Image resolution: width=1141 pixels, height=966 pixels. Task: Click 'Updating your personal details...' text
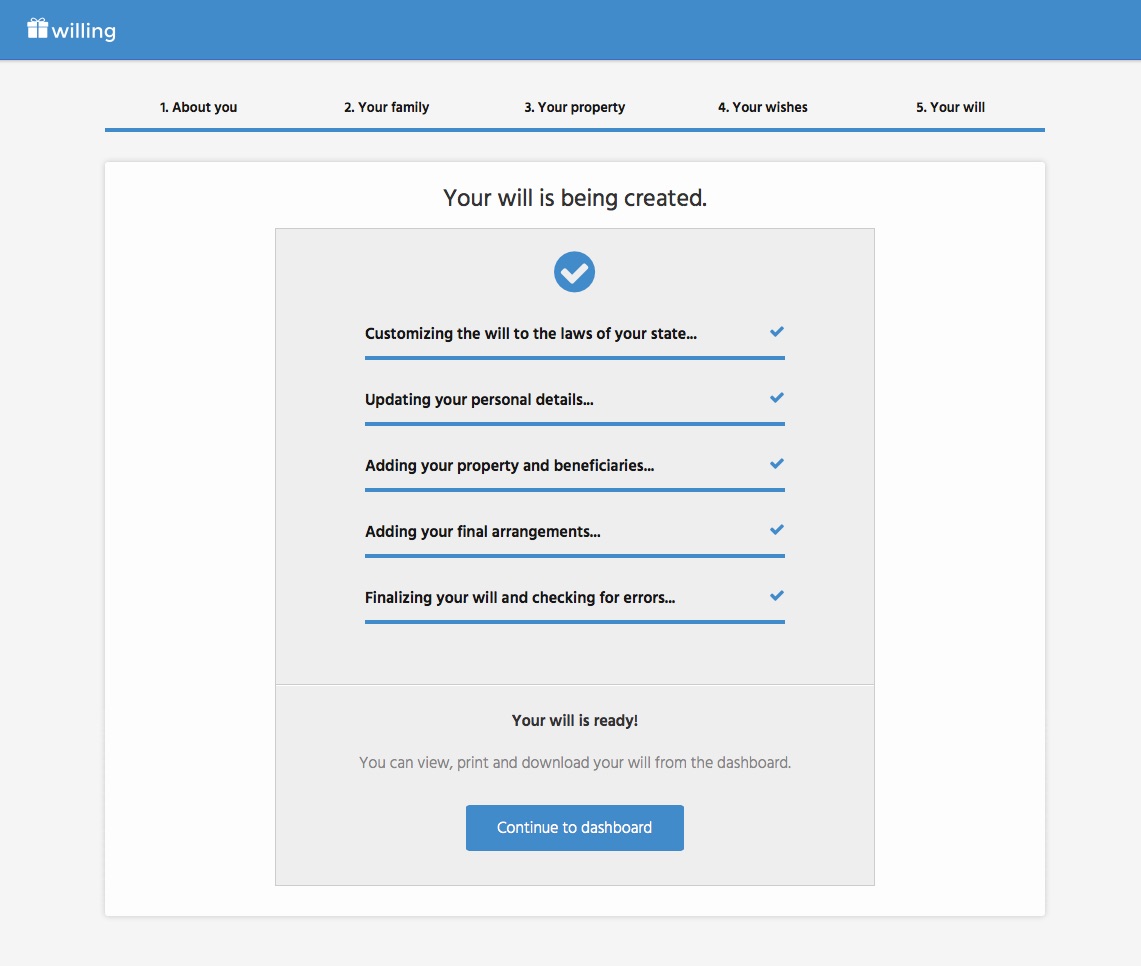pos(479,400)
